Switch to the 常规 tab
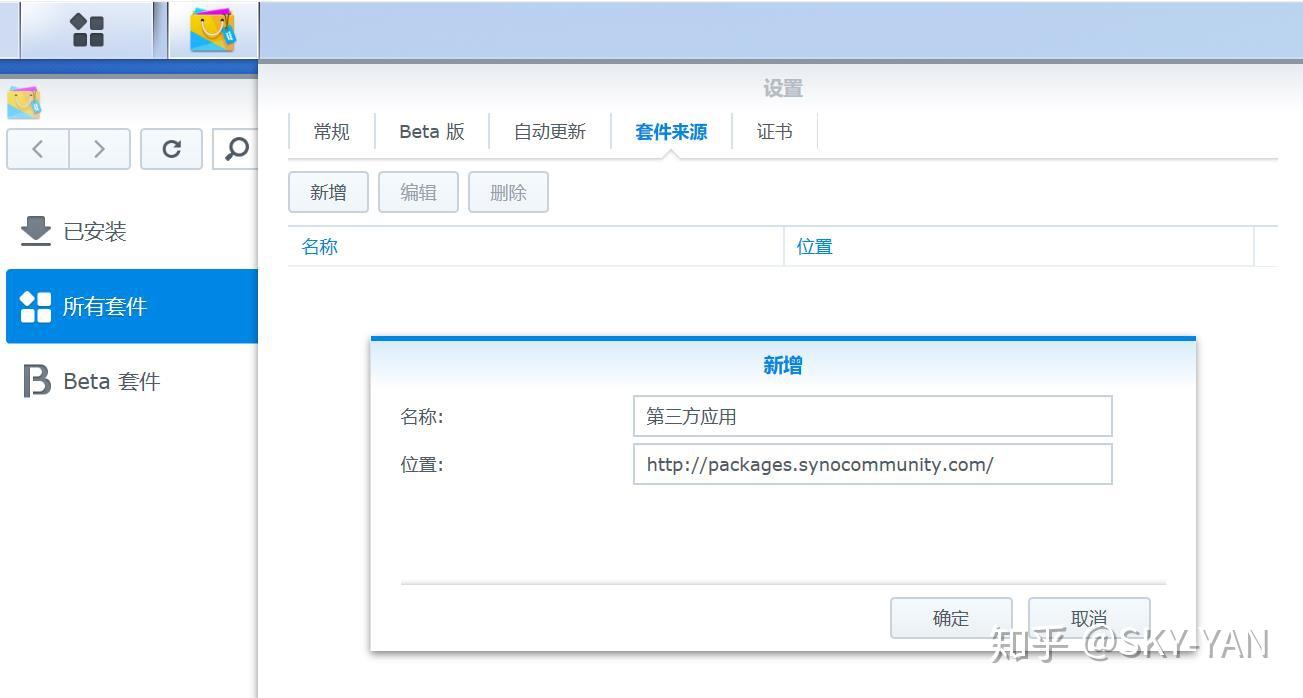1303x698 pixels. click(330, 131)
